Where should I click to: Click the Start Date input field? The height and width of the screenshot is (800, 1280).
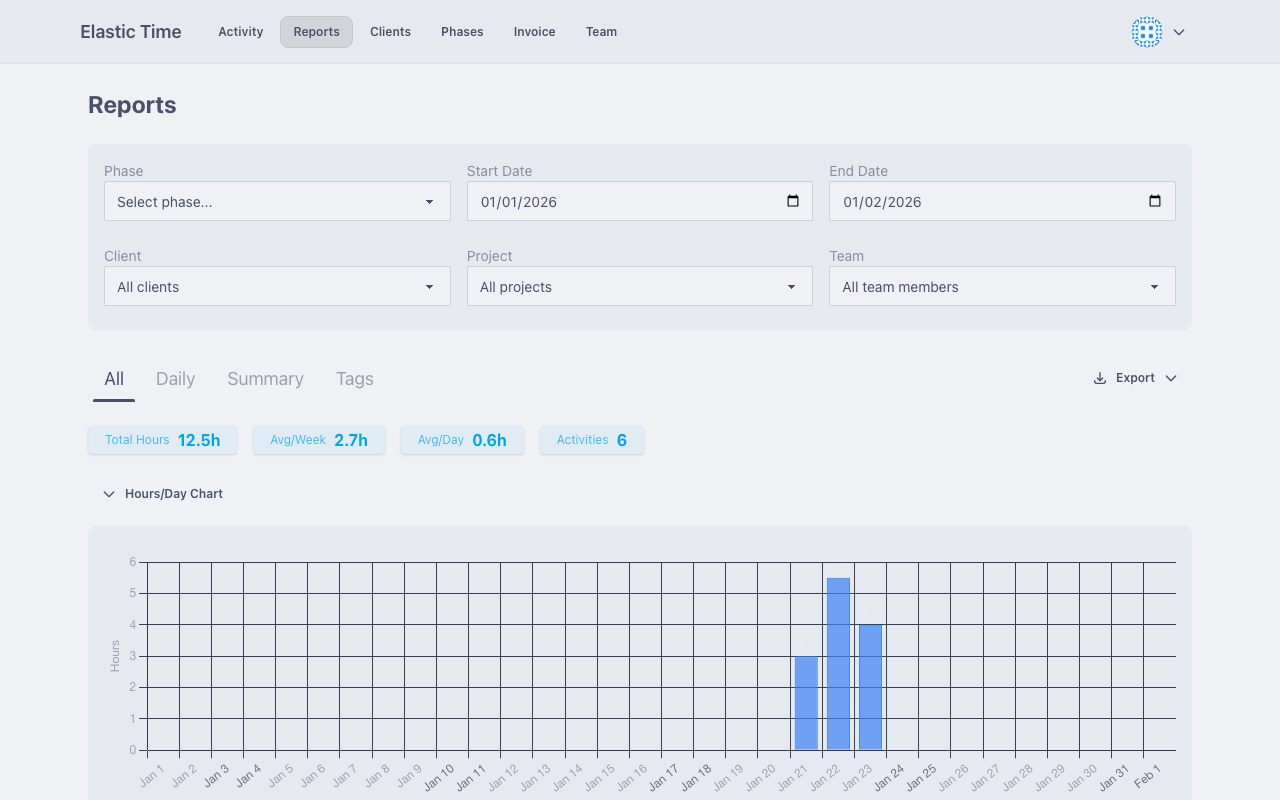click(x=620, y=201)
